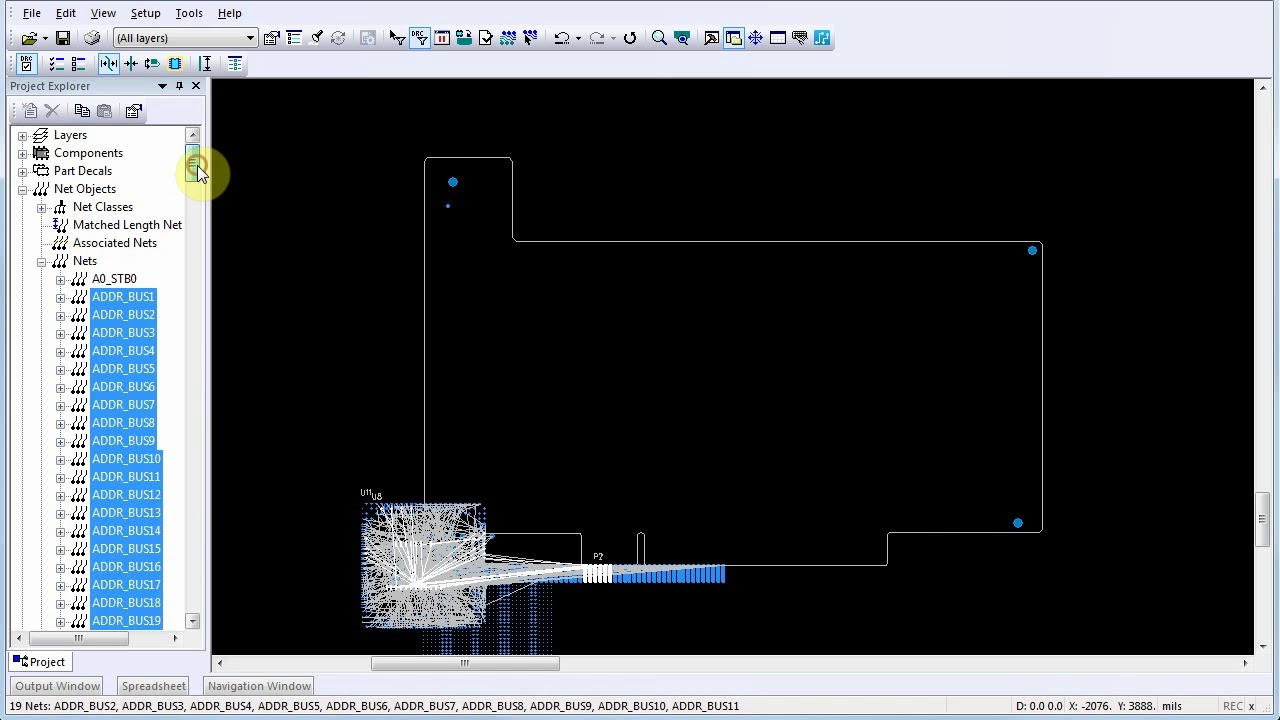Save the design with the floppy icon
1280x720 pixels.
[62, 38]
